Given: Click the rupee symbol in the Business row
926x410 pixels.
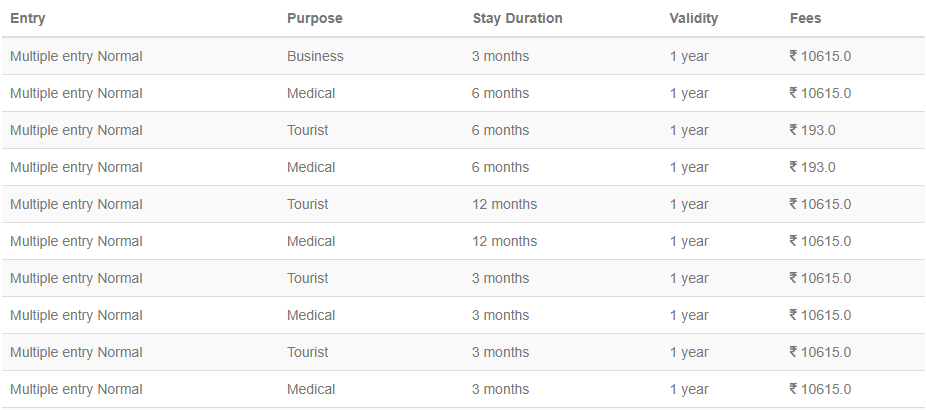Looking at the screenshot, I should point(793,56).
